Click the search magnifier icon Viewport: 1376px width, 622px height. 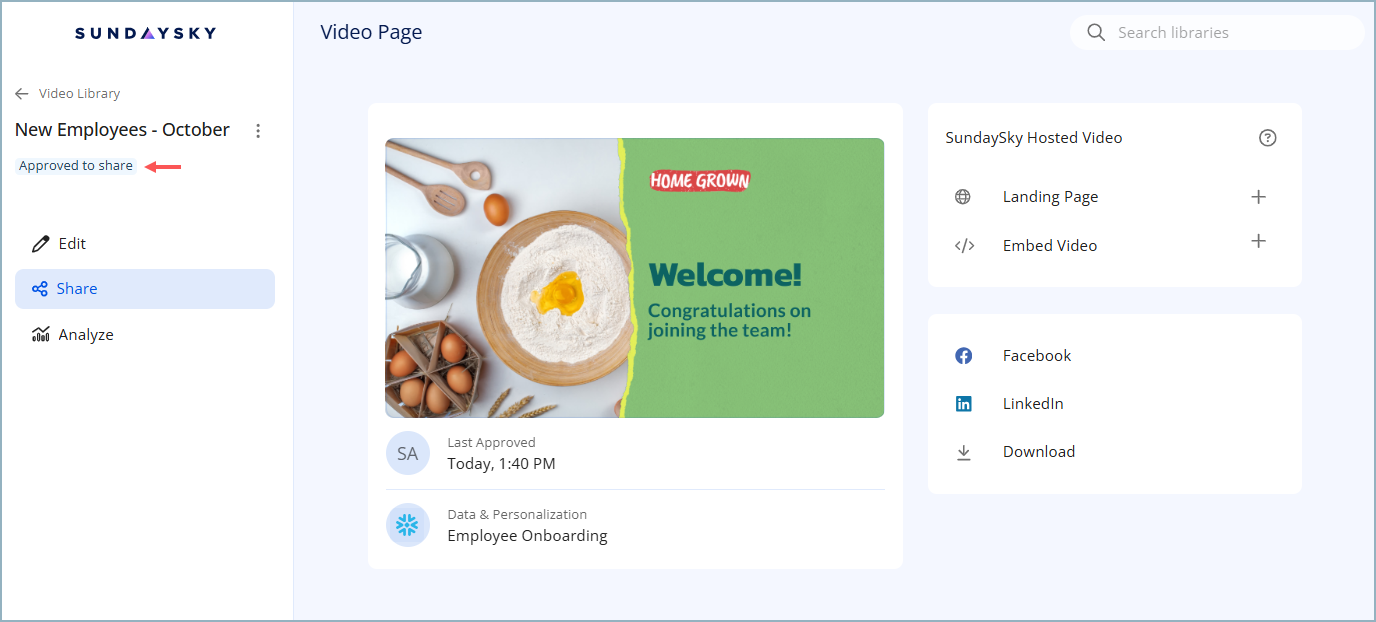1096,33
